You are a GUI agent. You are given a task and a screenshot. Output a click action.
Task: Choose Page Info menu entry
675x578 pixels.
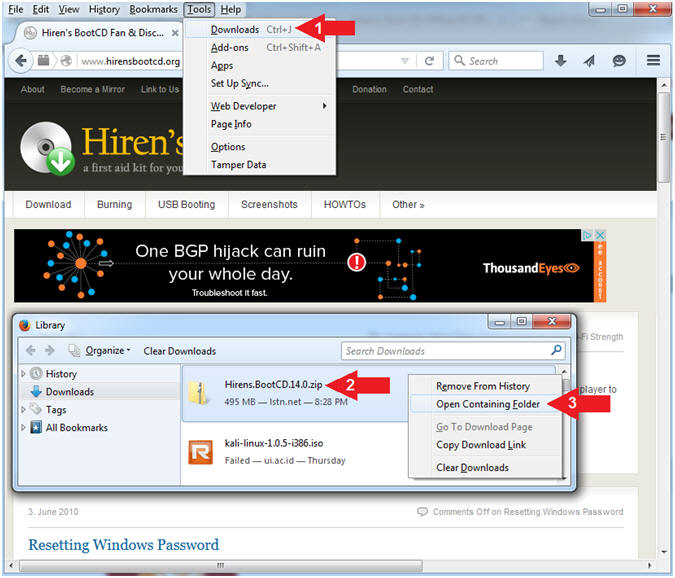[260, 124]
